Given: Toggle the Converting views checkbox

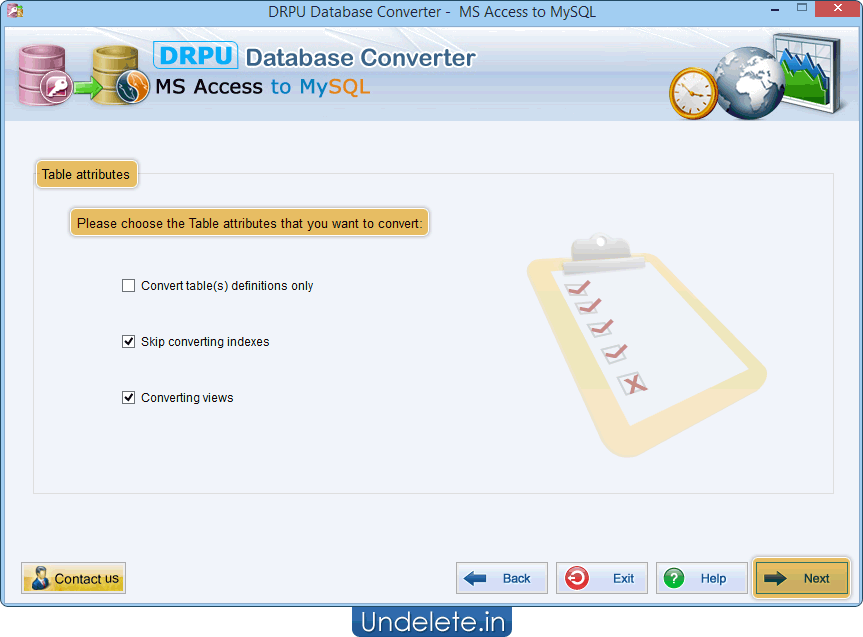Looking at the screenshot, I should click(128, 398).
